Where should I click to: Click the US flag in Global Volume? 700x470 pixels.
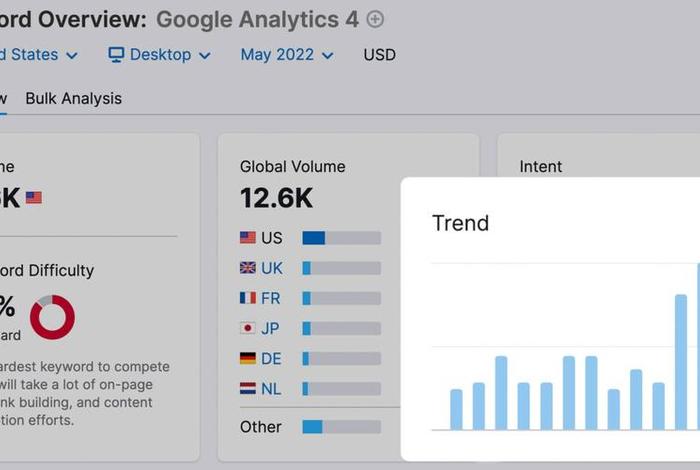point(248,237)
